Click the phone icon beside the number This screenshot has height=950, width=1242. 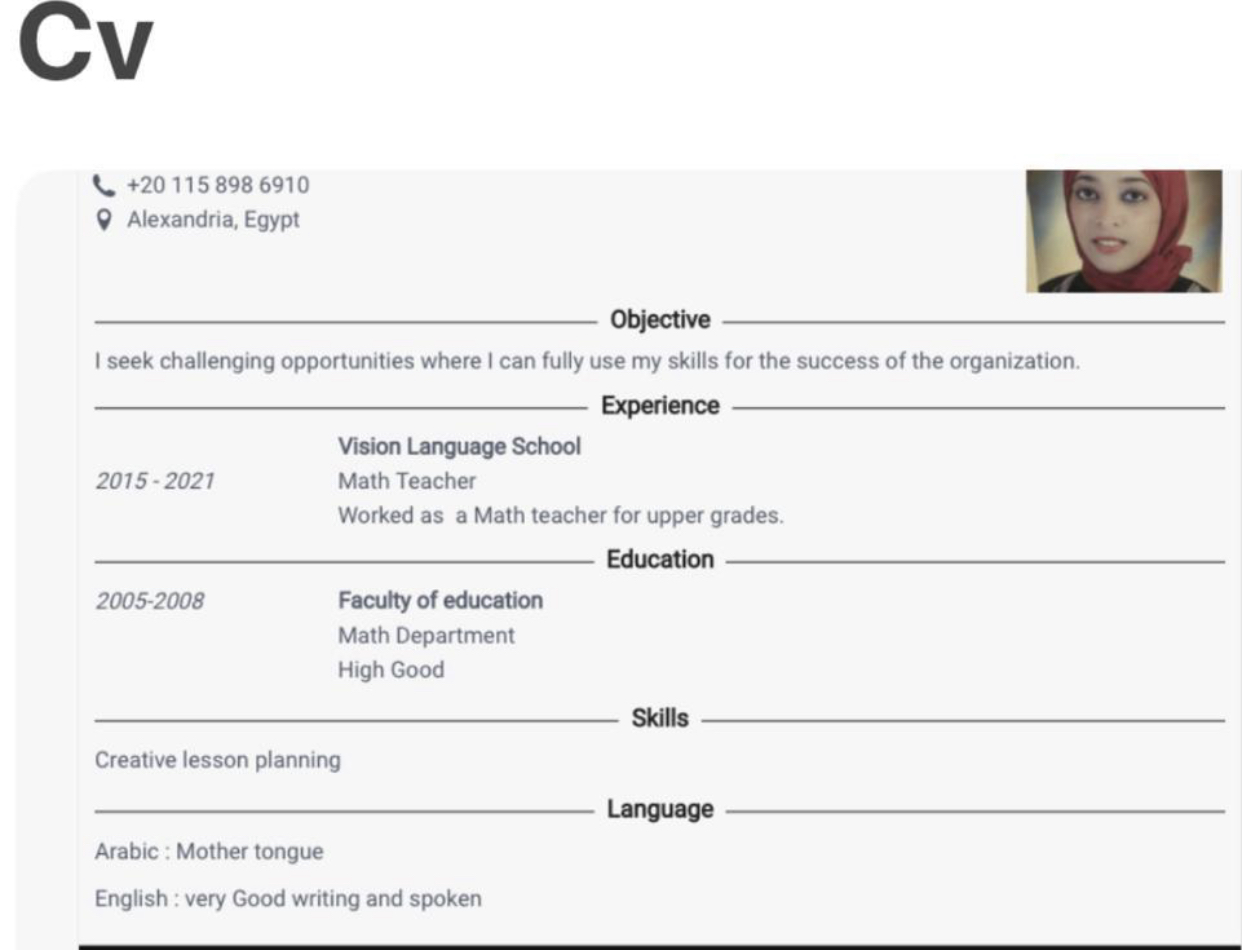tap(103, 185)
